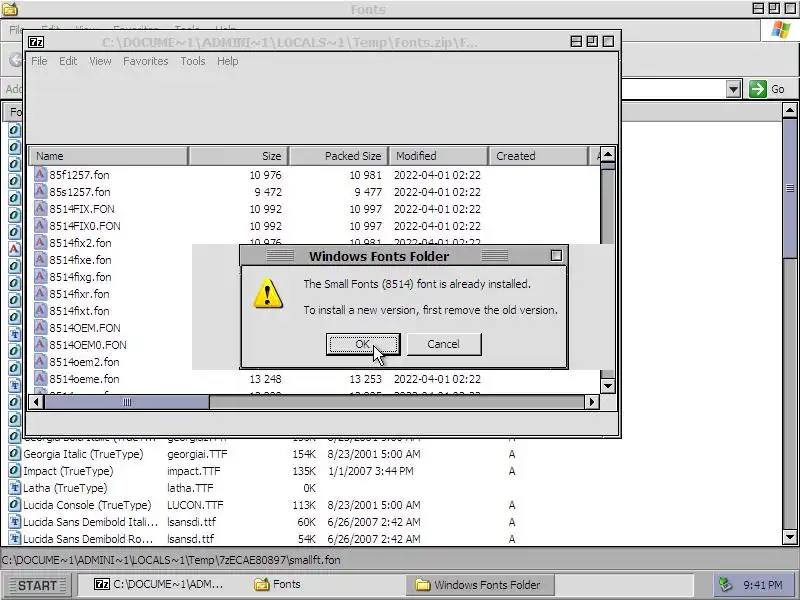The width and height of the screenshot is (800, 600).
Task: Click the Fonts window vertical scrollbar thumb
Action: click(x=789, y=188)
